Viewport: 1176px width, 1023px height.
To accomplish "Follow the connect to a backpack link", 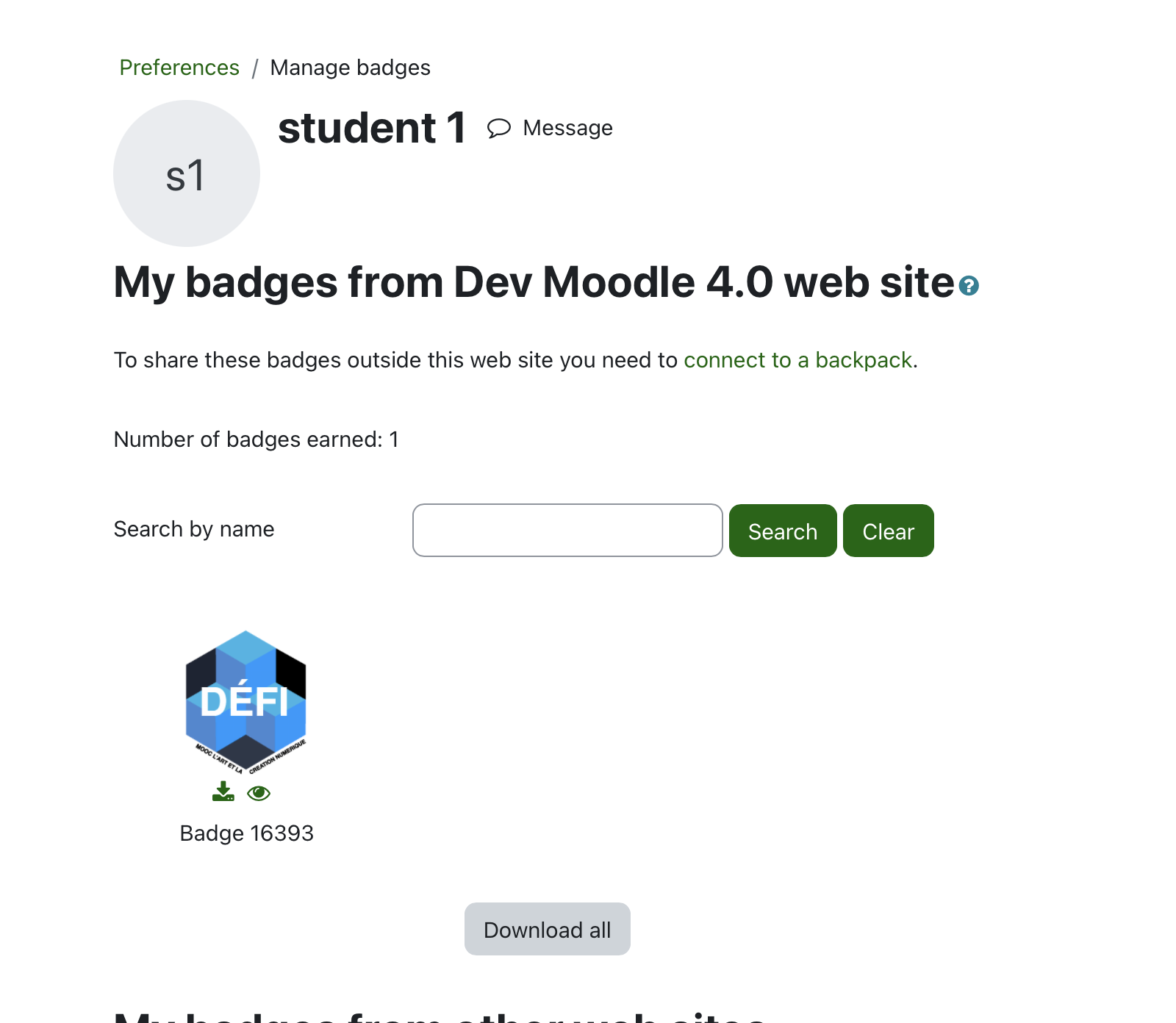I will 797,360.
